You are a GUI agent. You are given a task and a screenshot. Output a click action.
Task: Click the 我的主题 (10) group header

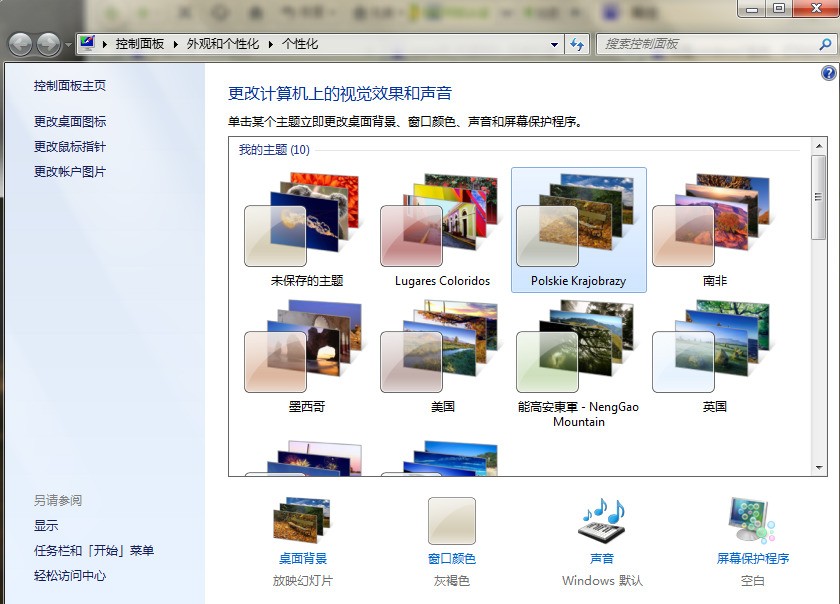[274, 150]
